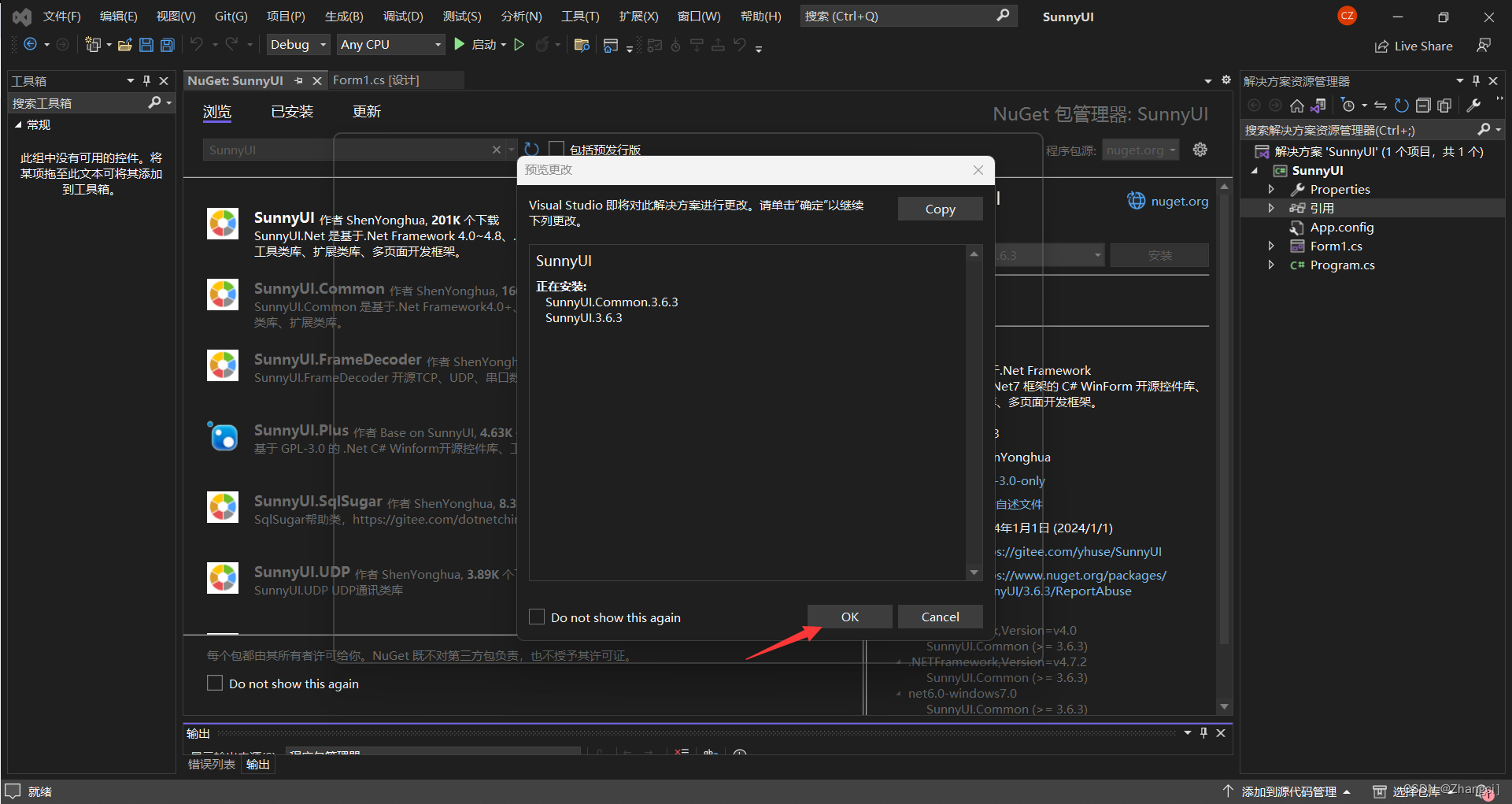This screenshot has height=804, width=1512.
Task: Click the feedback person icon beside Live Share
Action: click(x=1484, y=46)
